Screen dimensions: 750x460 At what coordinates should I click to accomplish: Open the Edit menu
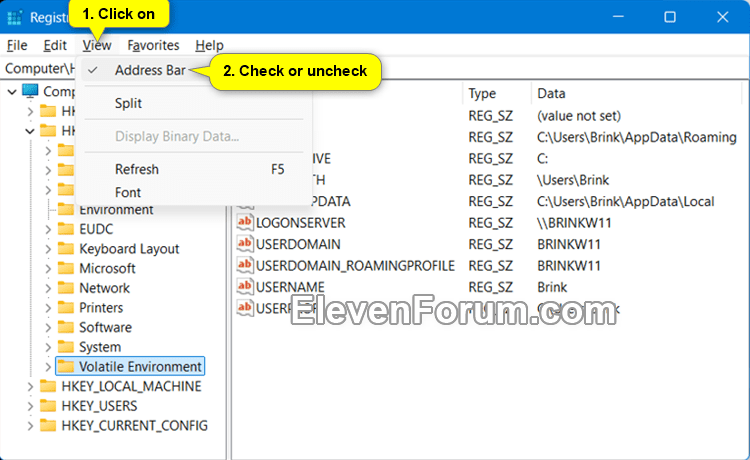55,45
